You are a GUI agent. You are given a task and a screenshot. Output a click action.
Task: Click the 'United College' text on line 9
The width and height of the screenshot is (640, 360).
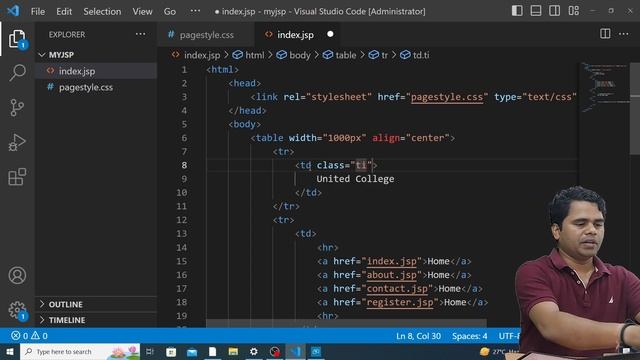pyautogui.click(x=355, y=179)
